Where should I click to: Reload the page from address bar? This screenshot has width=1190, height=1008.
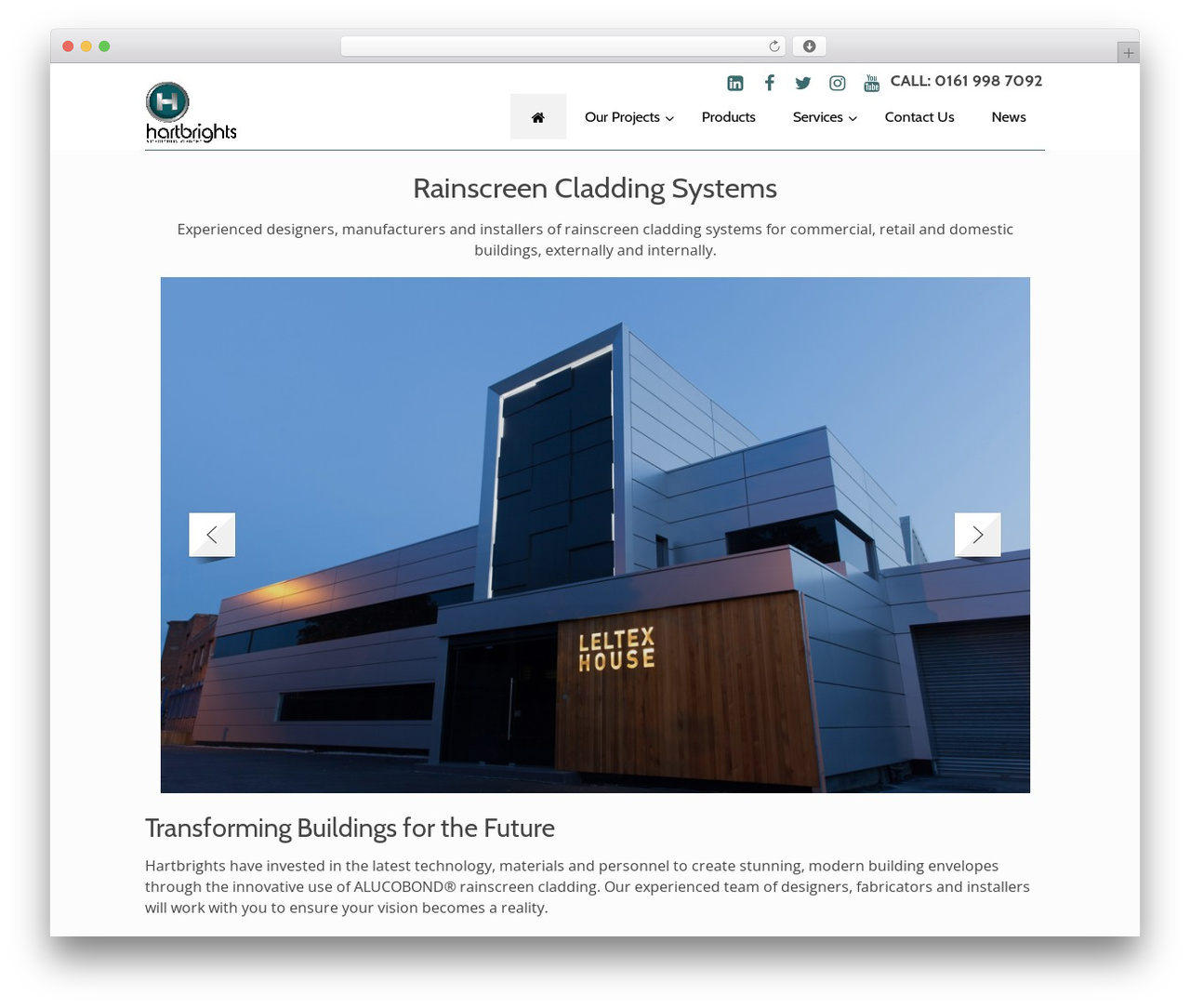click(774, 46)
